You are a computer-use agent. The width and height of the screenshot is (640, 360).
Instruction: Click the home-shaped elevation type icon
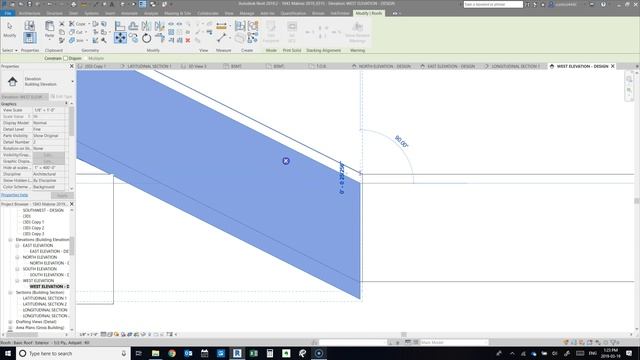pyautogui.click(x=12, y=81)
